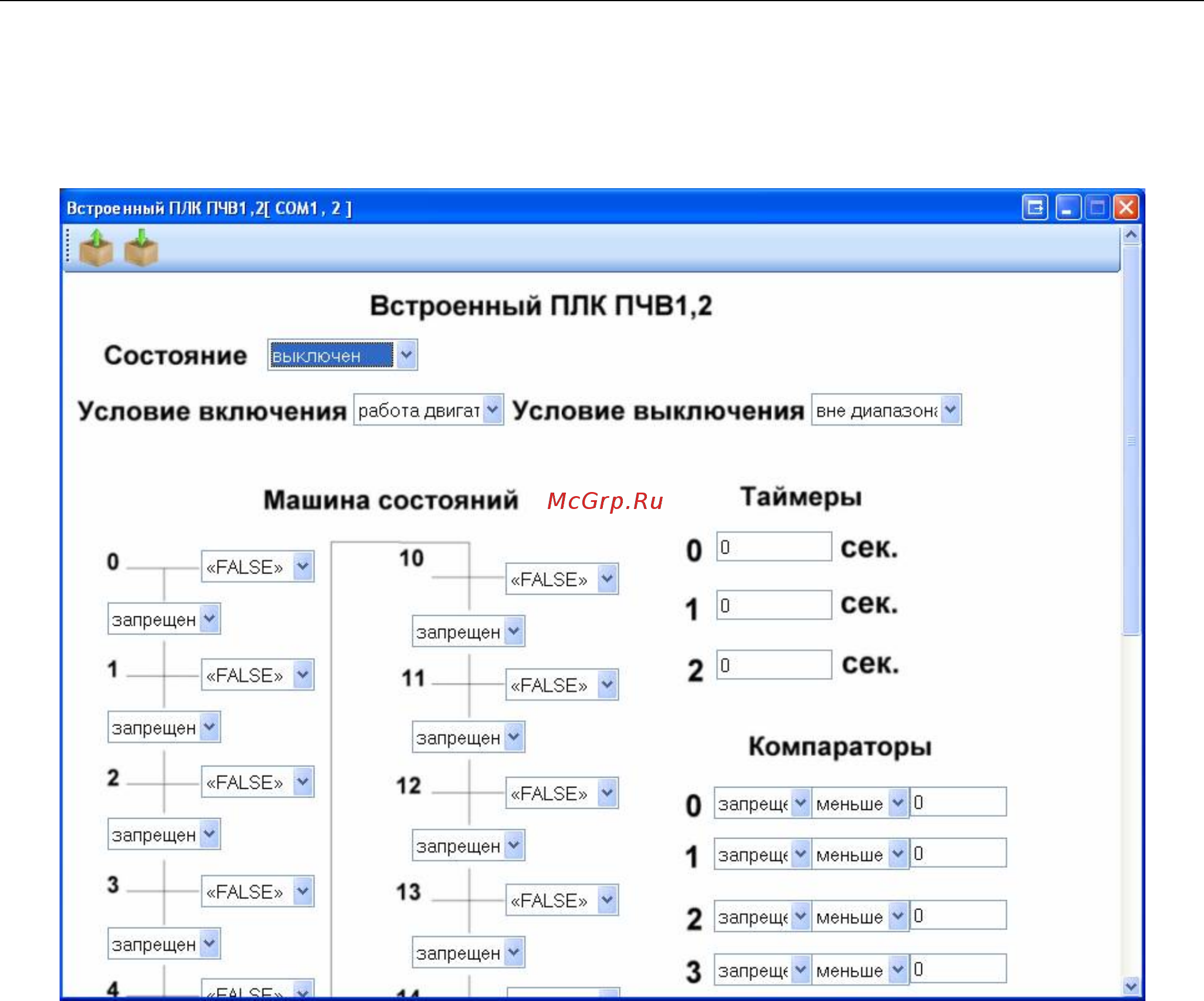Close the Встроенный ПЛК window
Viewport: 1204px width, 1001px height.
click(x=1127, y=208)
